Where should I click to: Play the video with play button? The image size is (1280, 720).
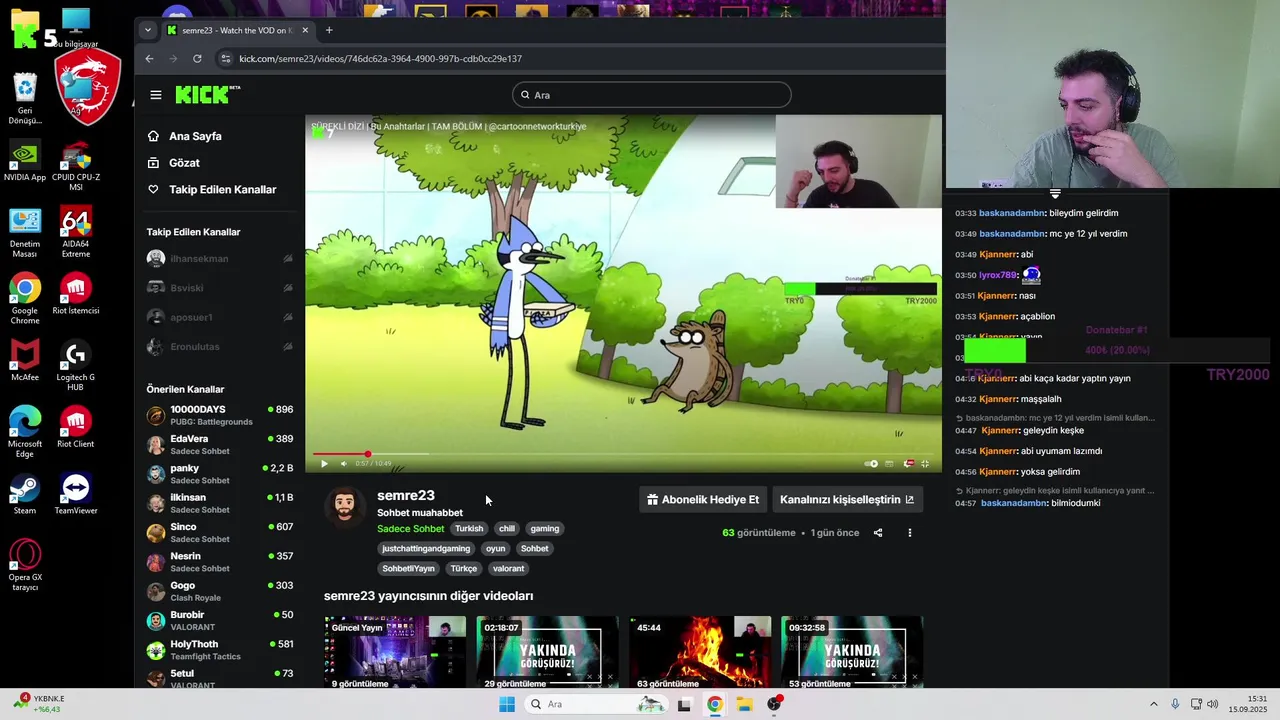[324, 463]
